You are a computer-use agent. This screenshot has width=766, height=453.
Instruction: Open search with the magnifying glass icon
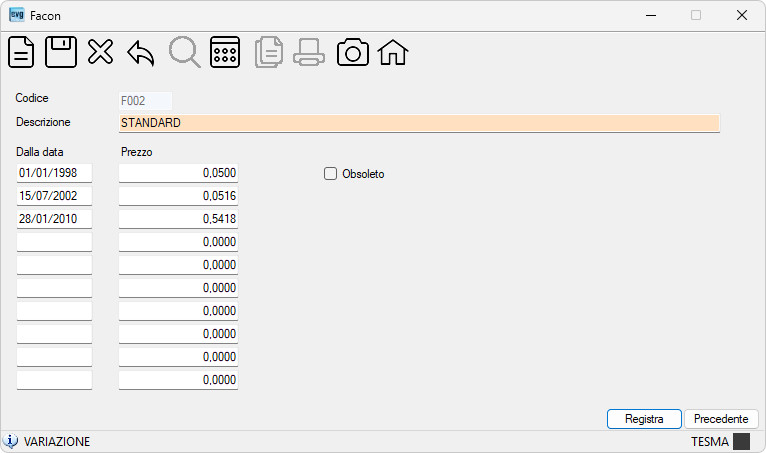point(185,52)
